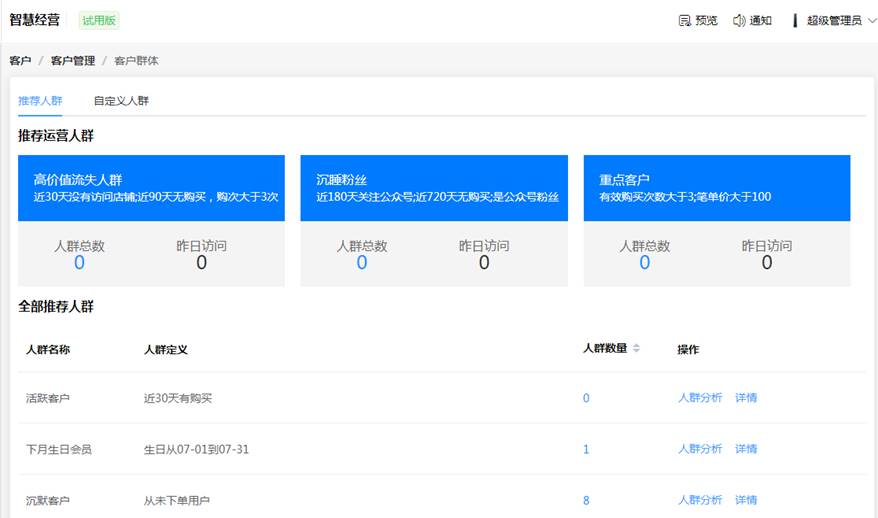Click the count 0 for 活跃客户

(586, 398)
